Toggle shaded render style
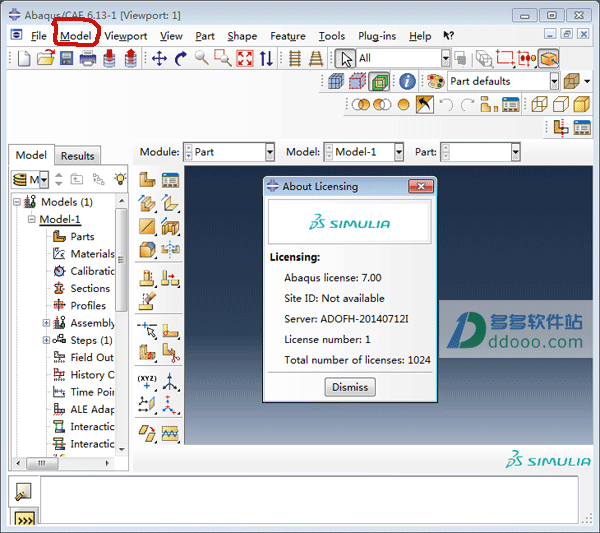The height and width of the screenshot is (533, 600). click(x=582, y=104)
